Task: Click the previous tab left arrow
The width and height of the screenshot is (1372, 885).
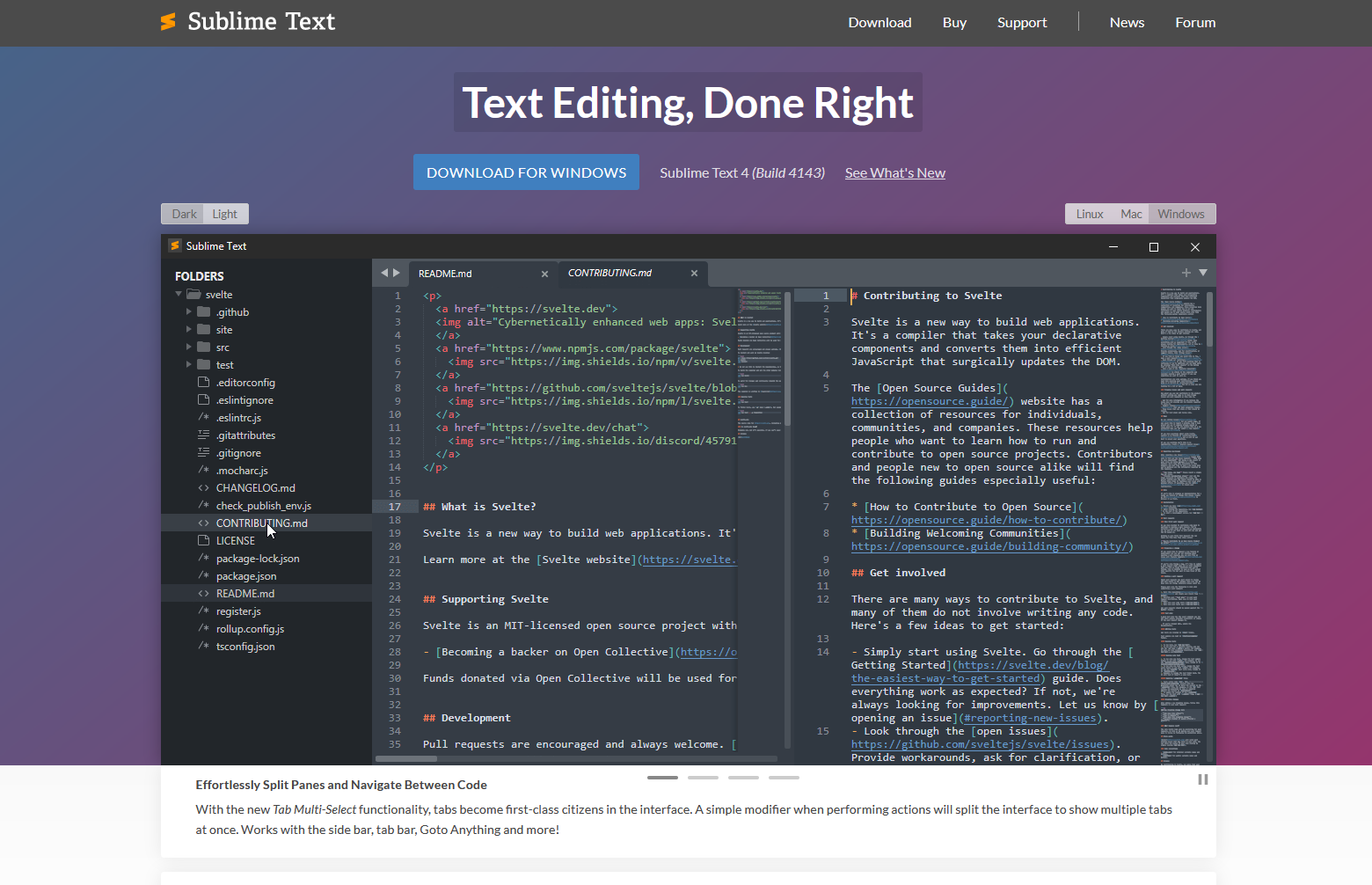Action: click(x=384, y=273)
